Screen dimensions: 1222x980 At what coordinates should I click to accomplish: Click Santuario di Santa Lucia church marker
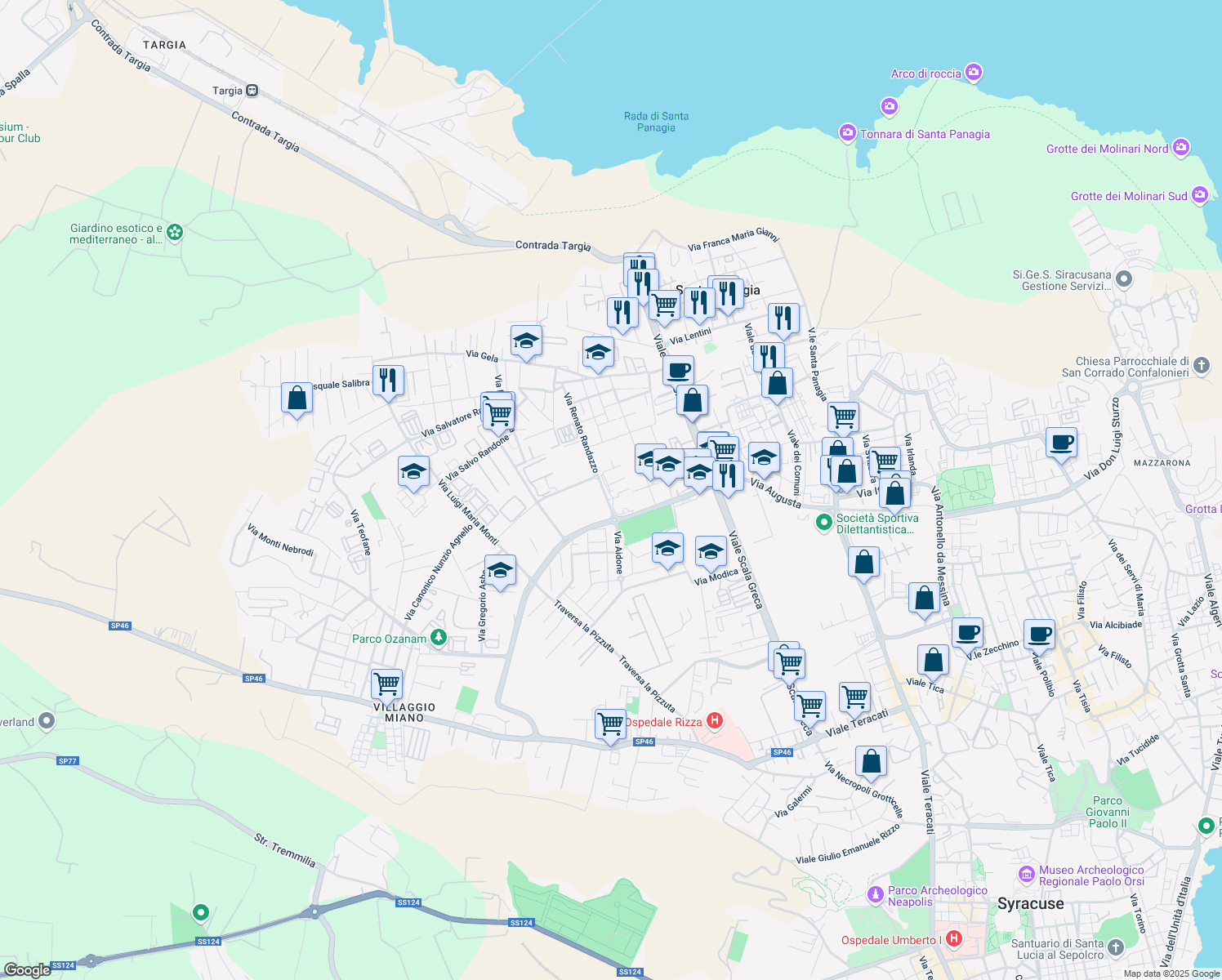click(1116, 948)
